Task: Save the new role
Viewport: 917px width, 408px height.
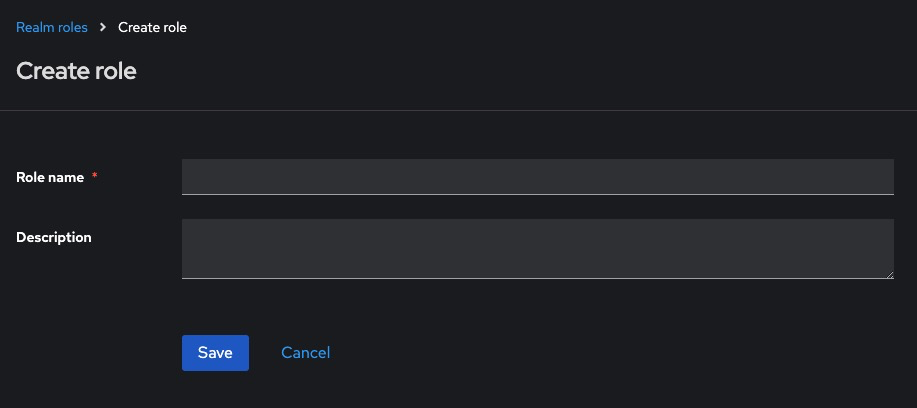Action: click(x=215, y=353)
